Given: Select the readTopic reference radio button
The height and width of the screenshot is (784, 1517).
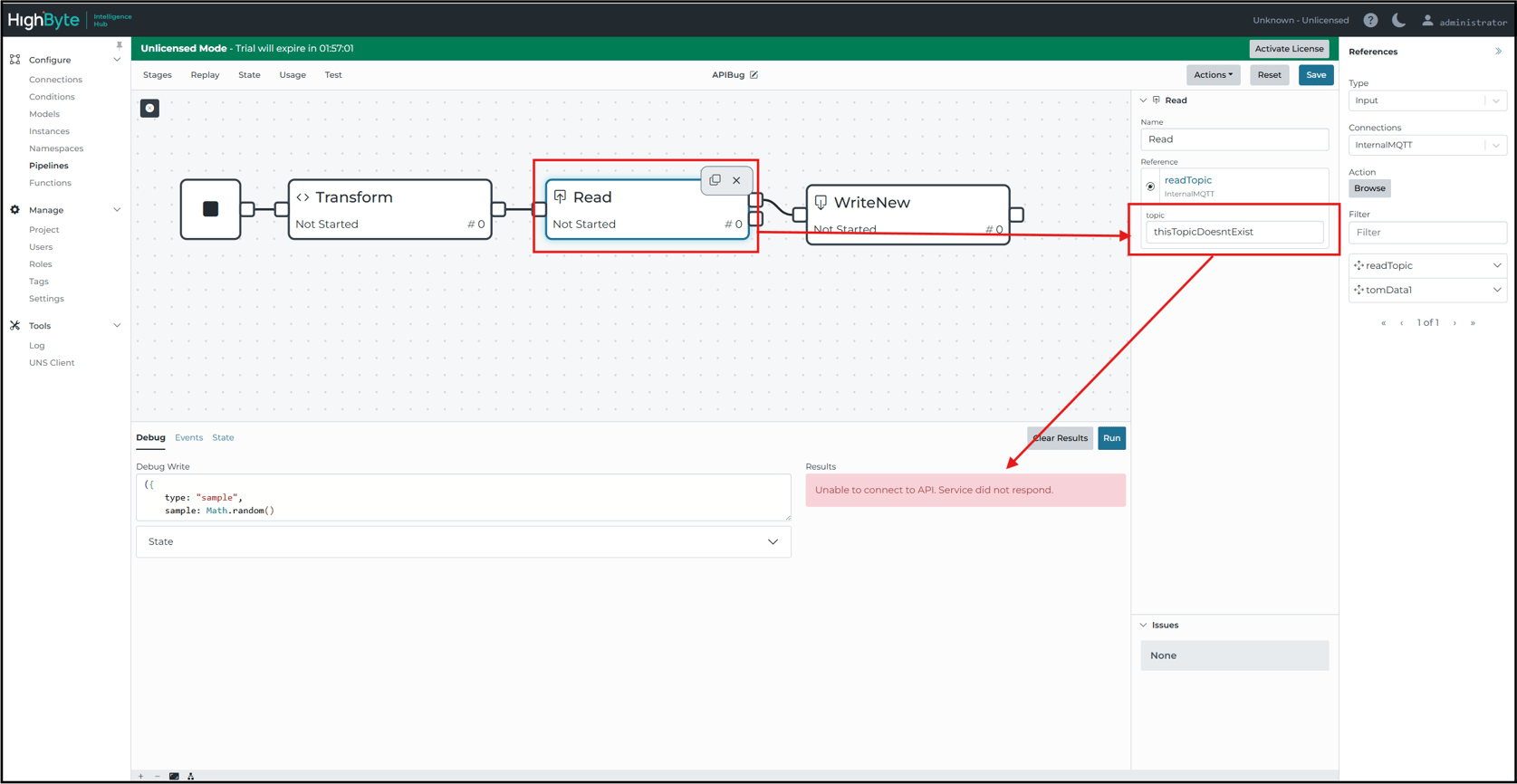Looking at the screenshot, I should click(x=1151, y=186).
